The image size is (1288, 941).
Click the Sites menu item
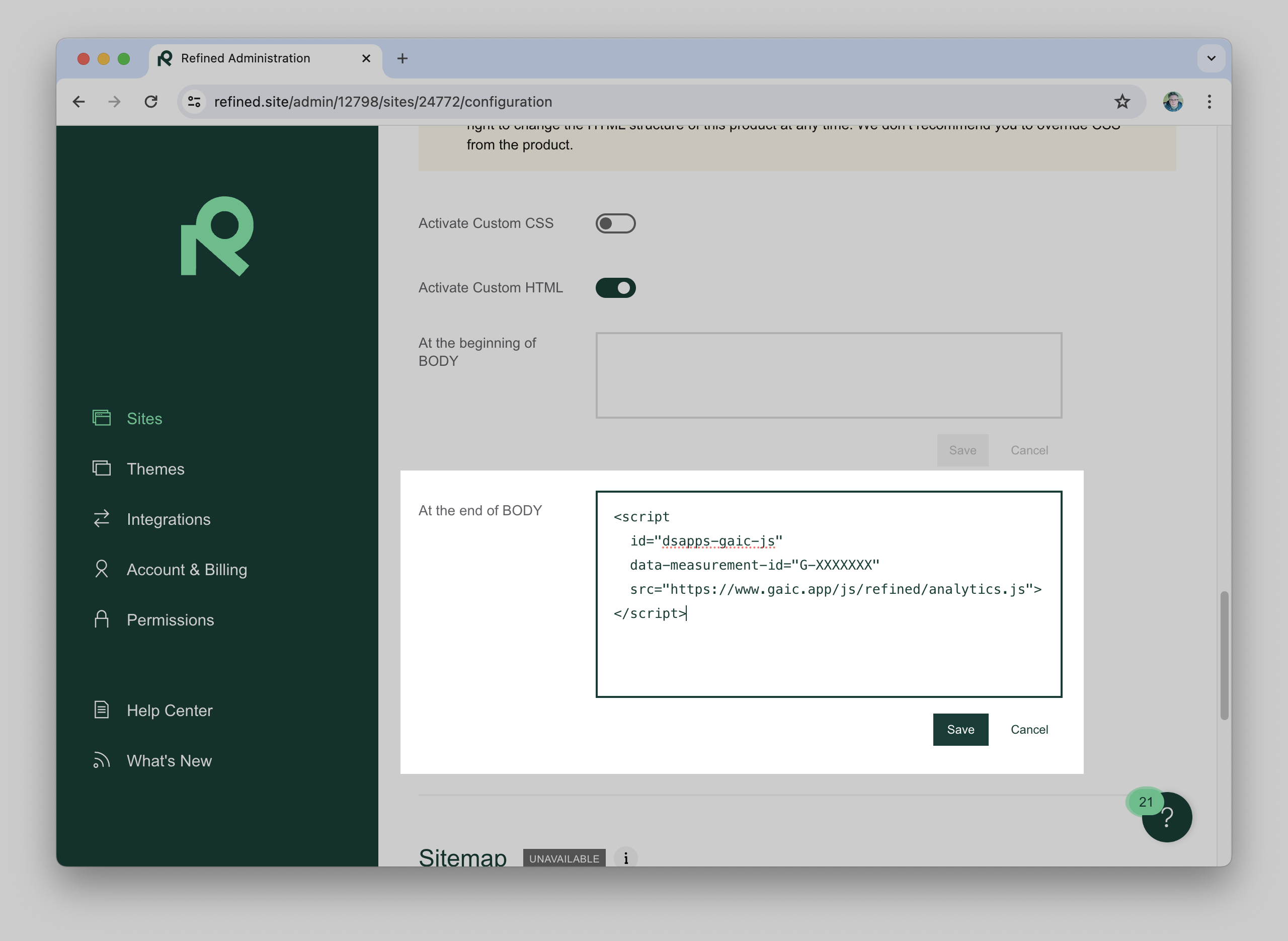click(144, 418)
